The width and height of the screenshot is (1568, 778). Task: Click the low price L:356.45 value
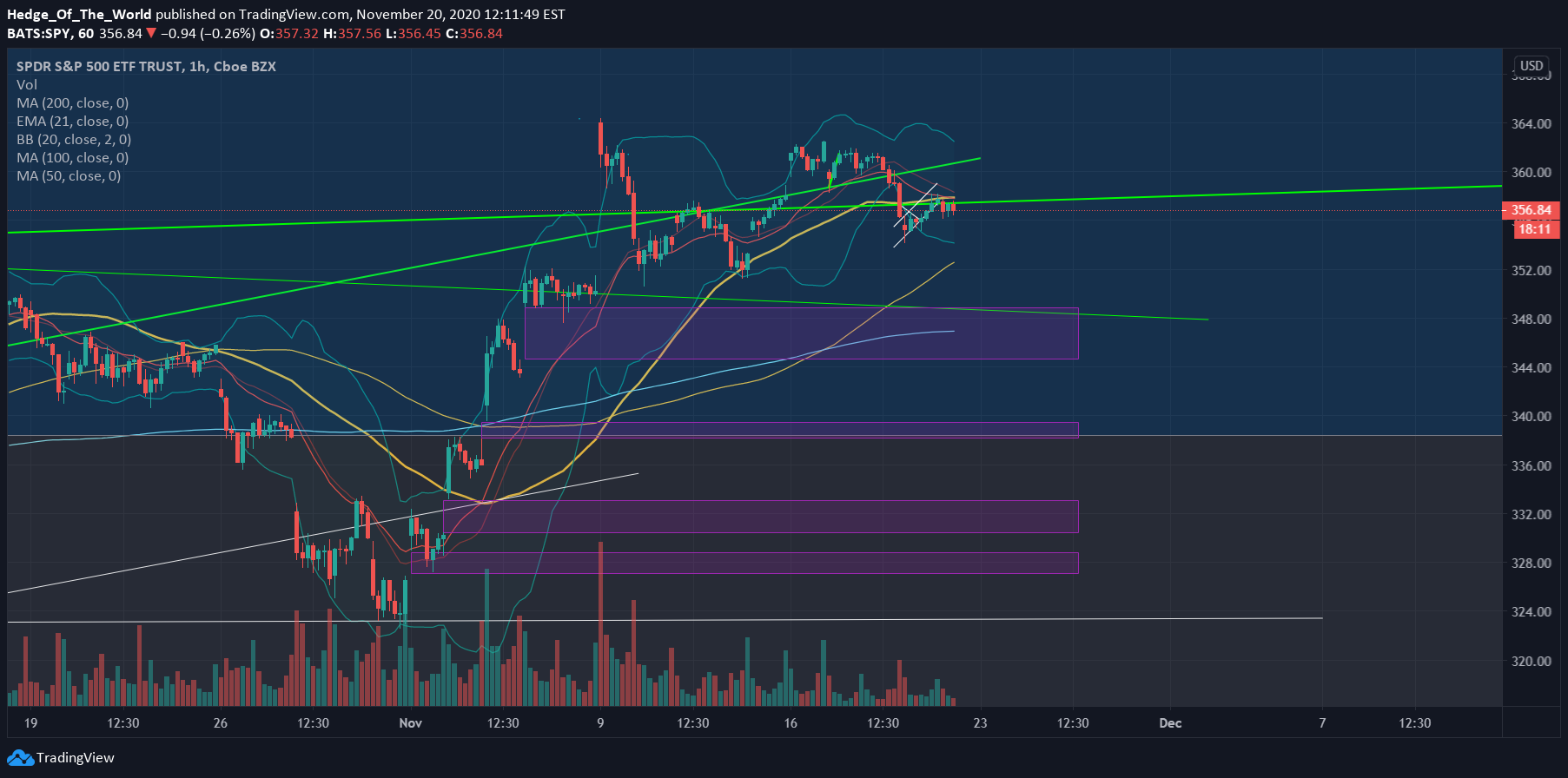pyautogui.click(x=414, y=33)
